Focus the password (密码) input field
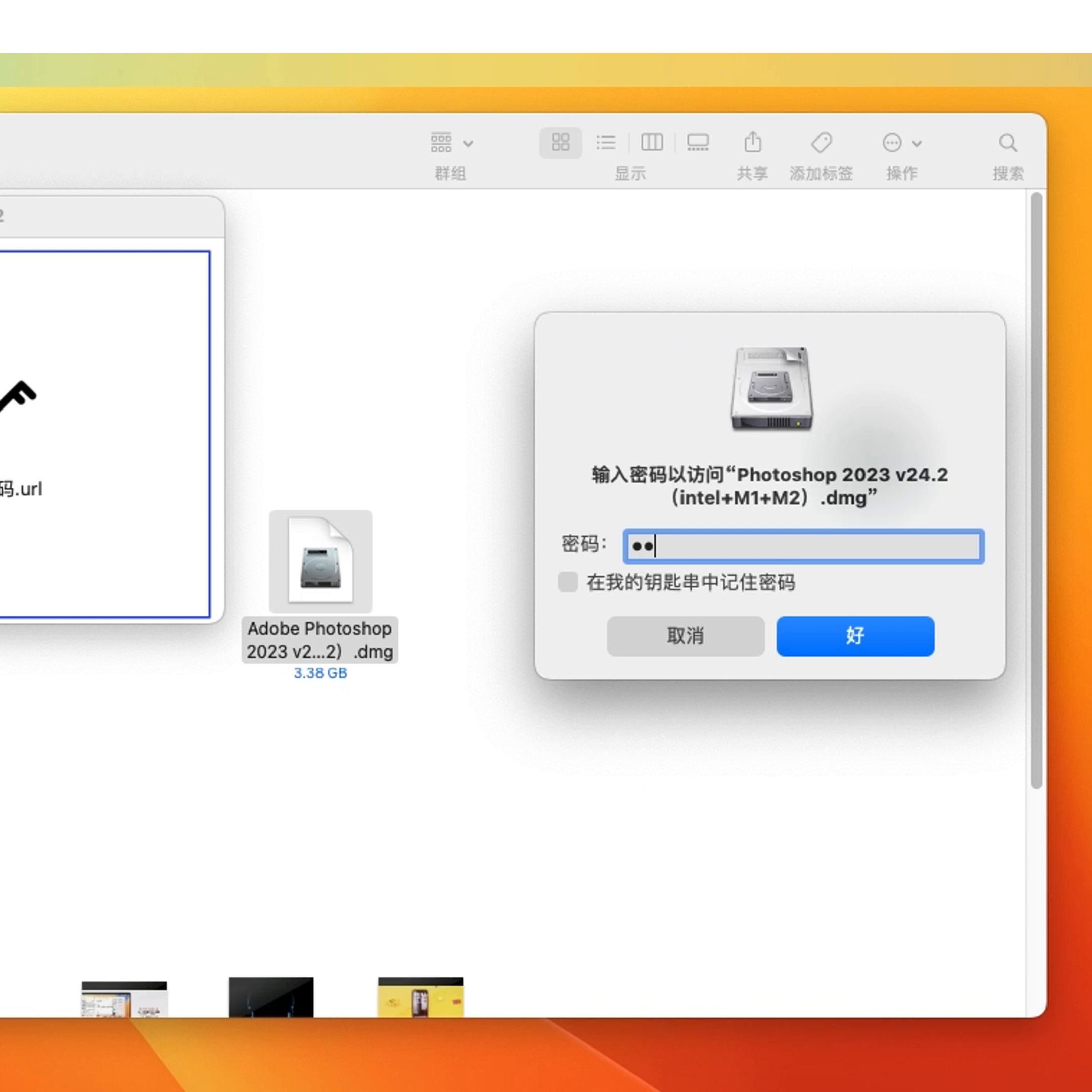This screenshot has width=1092, height=1092. [x=803, y=546]
